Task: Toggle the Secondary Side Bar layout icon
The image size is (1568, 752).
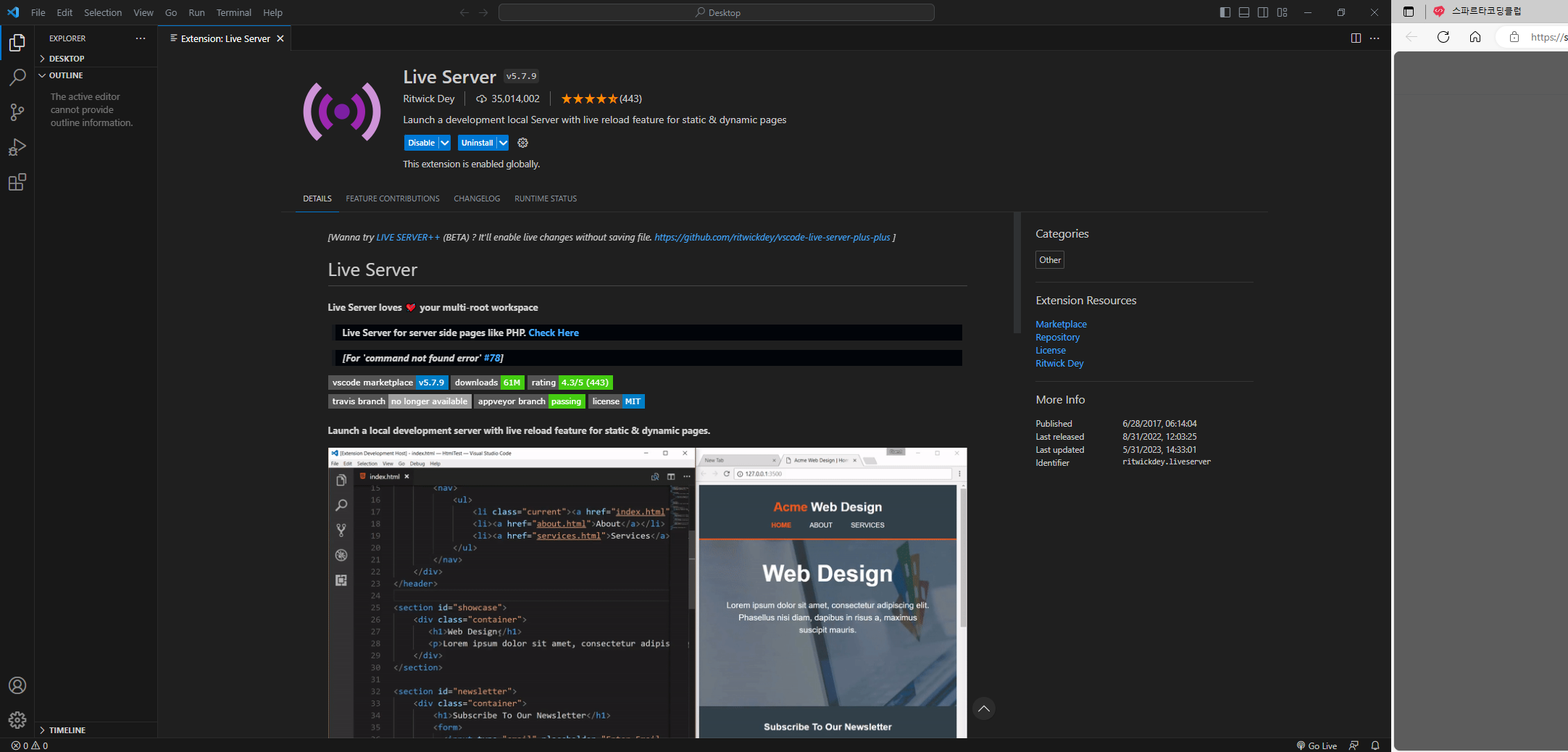Action: 1263,12
